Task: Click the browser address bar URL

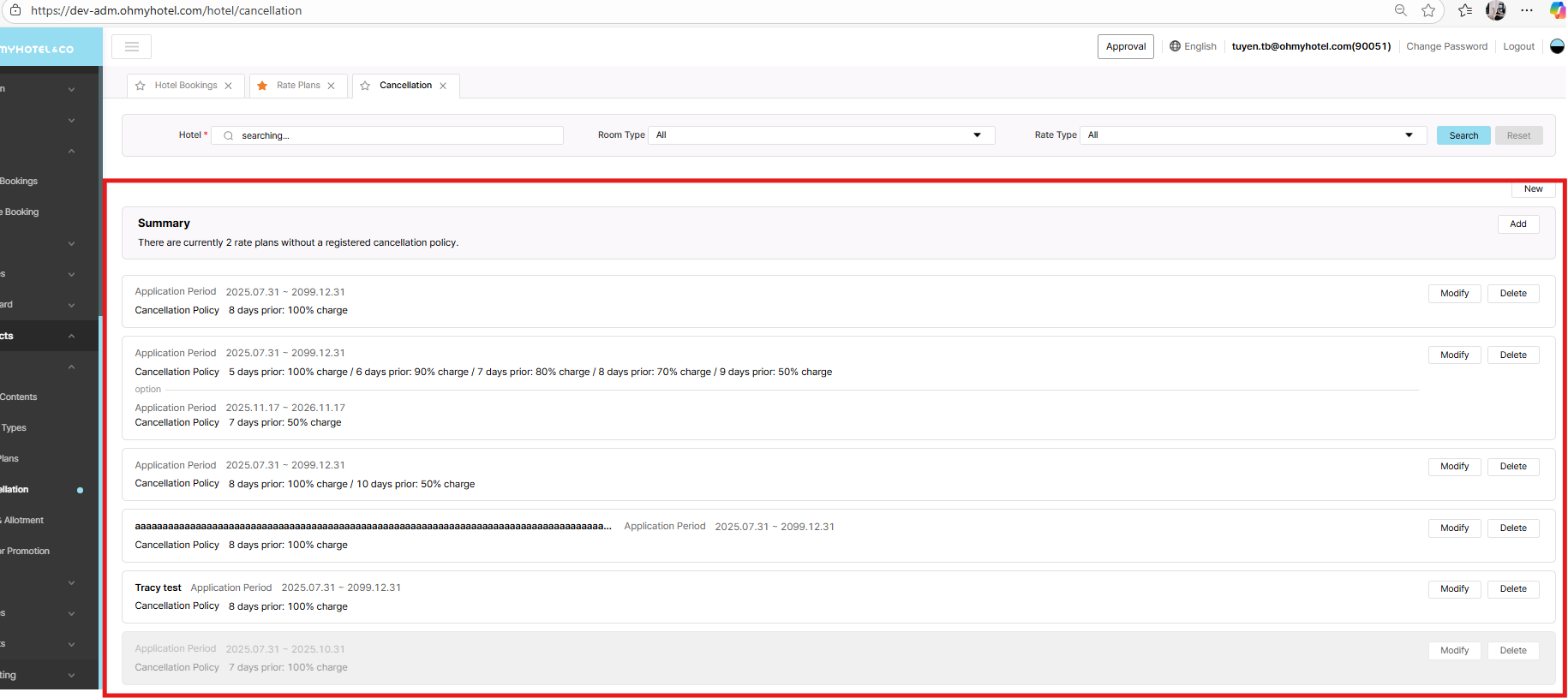Action: (166, 10)
